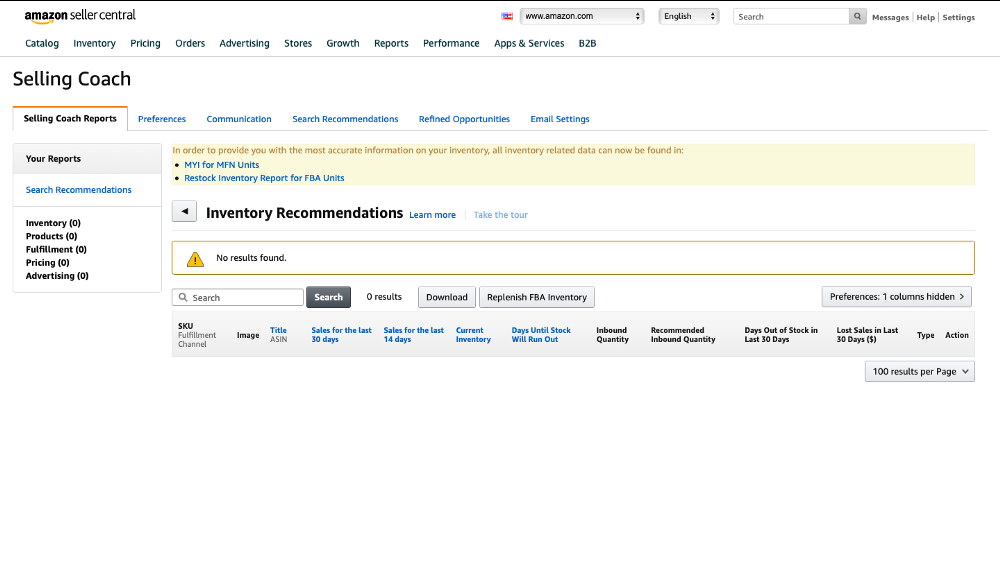Click the Recommended Inbound Quantity header
The width and height of the screenshot is (1000, 581).
tap(683, 335)
